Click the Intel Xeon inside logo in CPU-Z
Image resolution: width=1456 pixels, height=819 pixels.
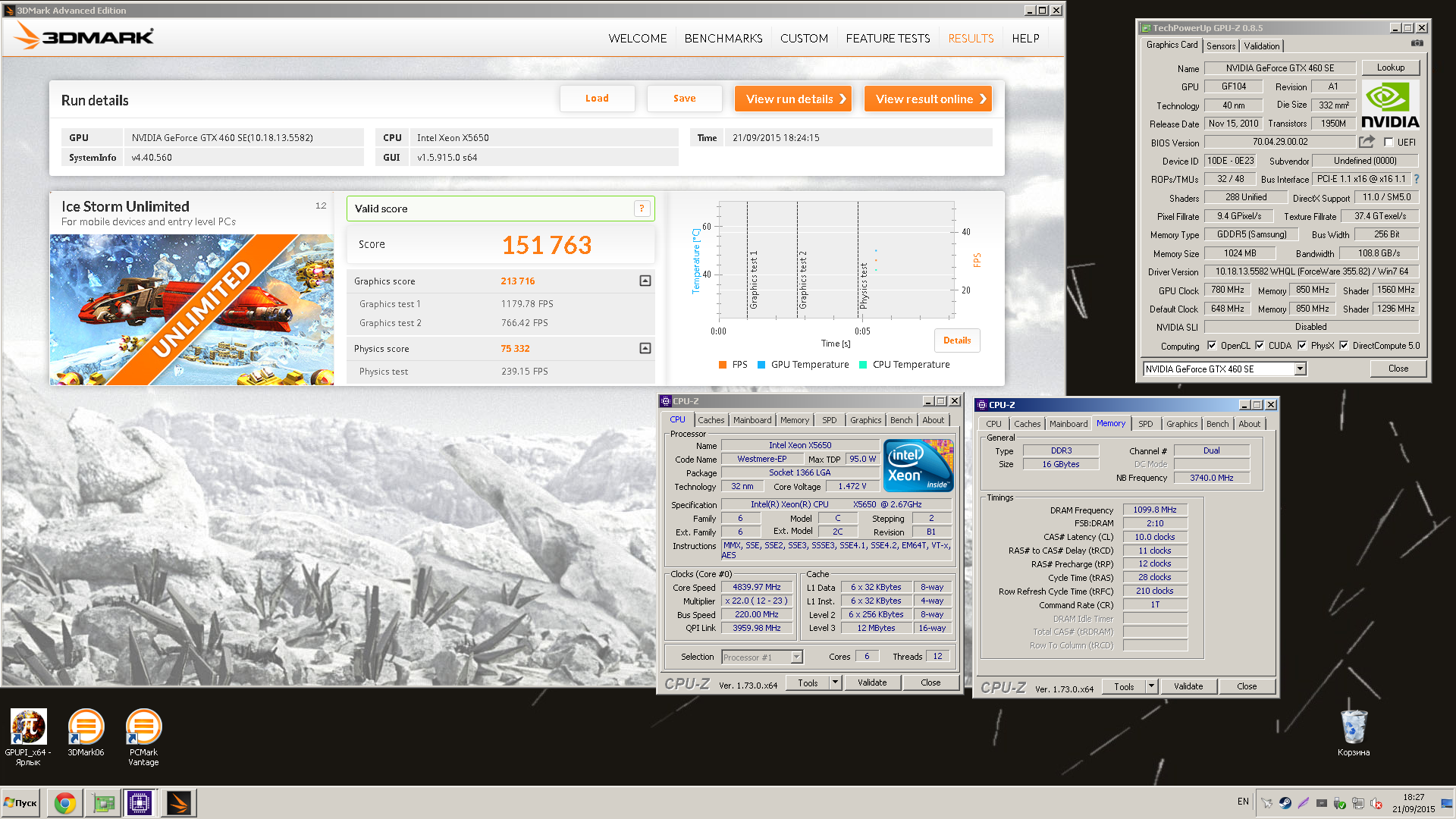(x=918, y=466)
